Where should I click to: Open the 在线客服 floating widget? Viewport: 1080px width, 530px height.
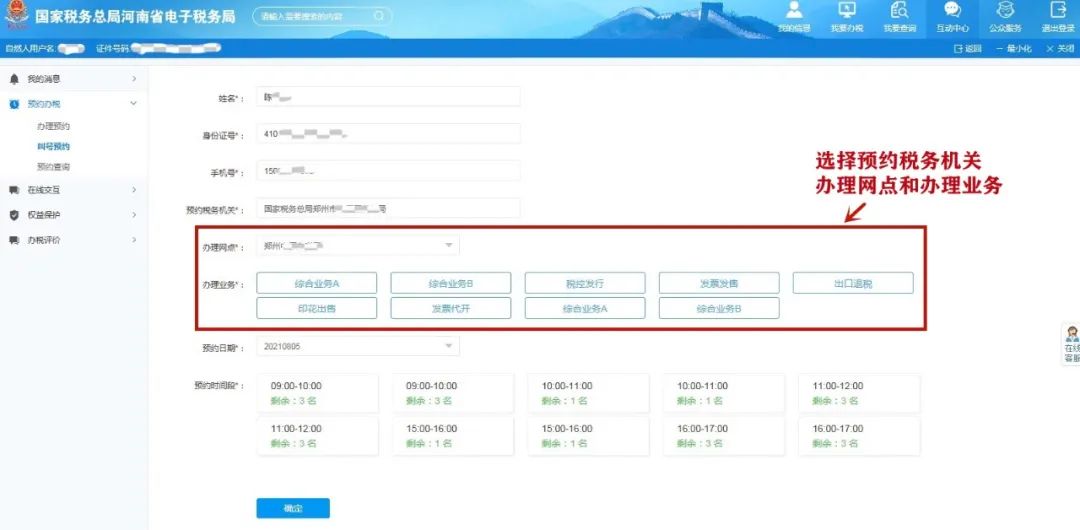1070,345
